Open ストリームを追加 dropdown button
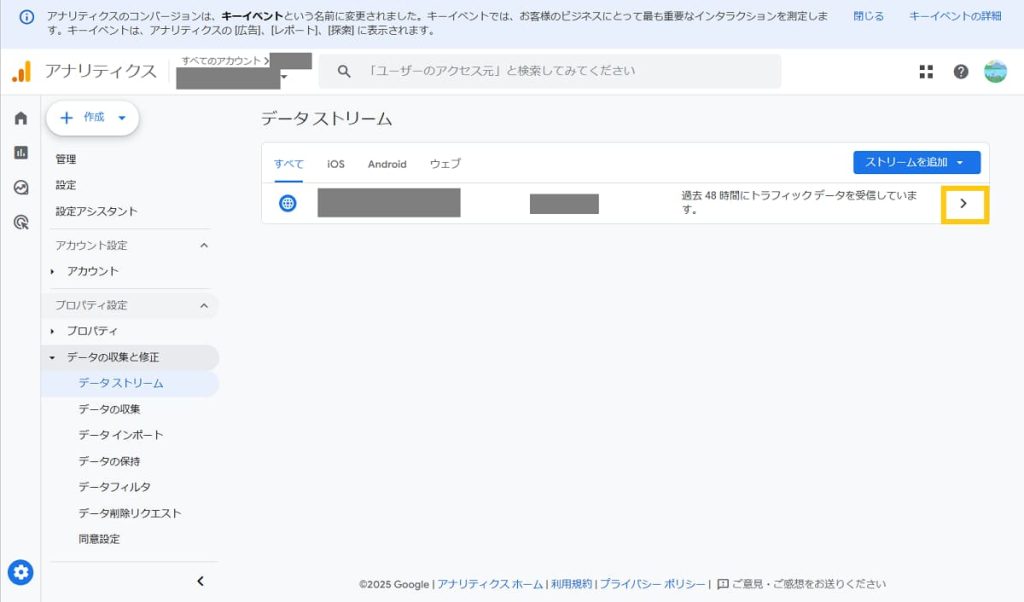Screen dimensions: 1024x602 [916, 163]
